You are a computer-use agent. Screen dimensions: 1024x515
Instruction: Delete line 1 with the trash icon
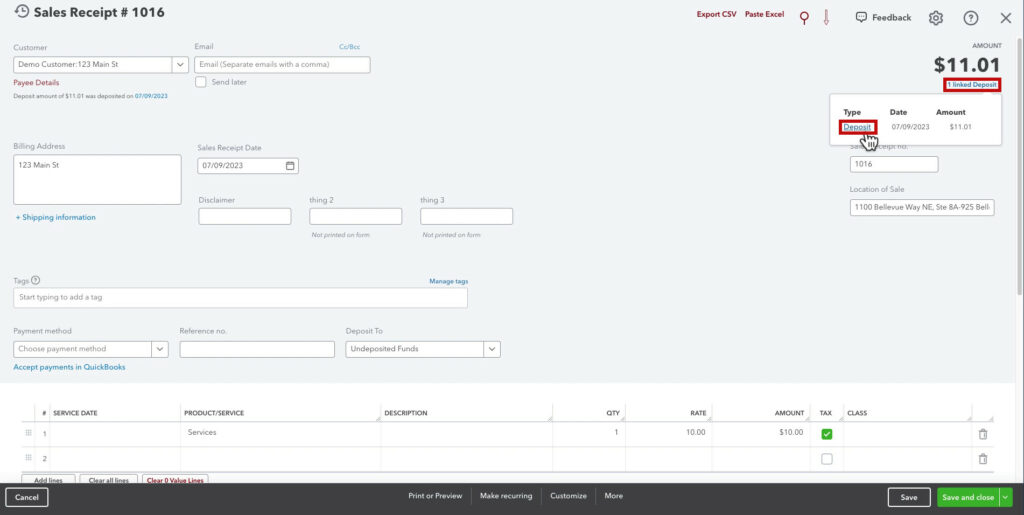(983, 434)
